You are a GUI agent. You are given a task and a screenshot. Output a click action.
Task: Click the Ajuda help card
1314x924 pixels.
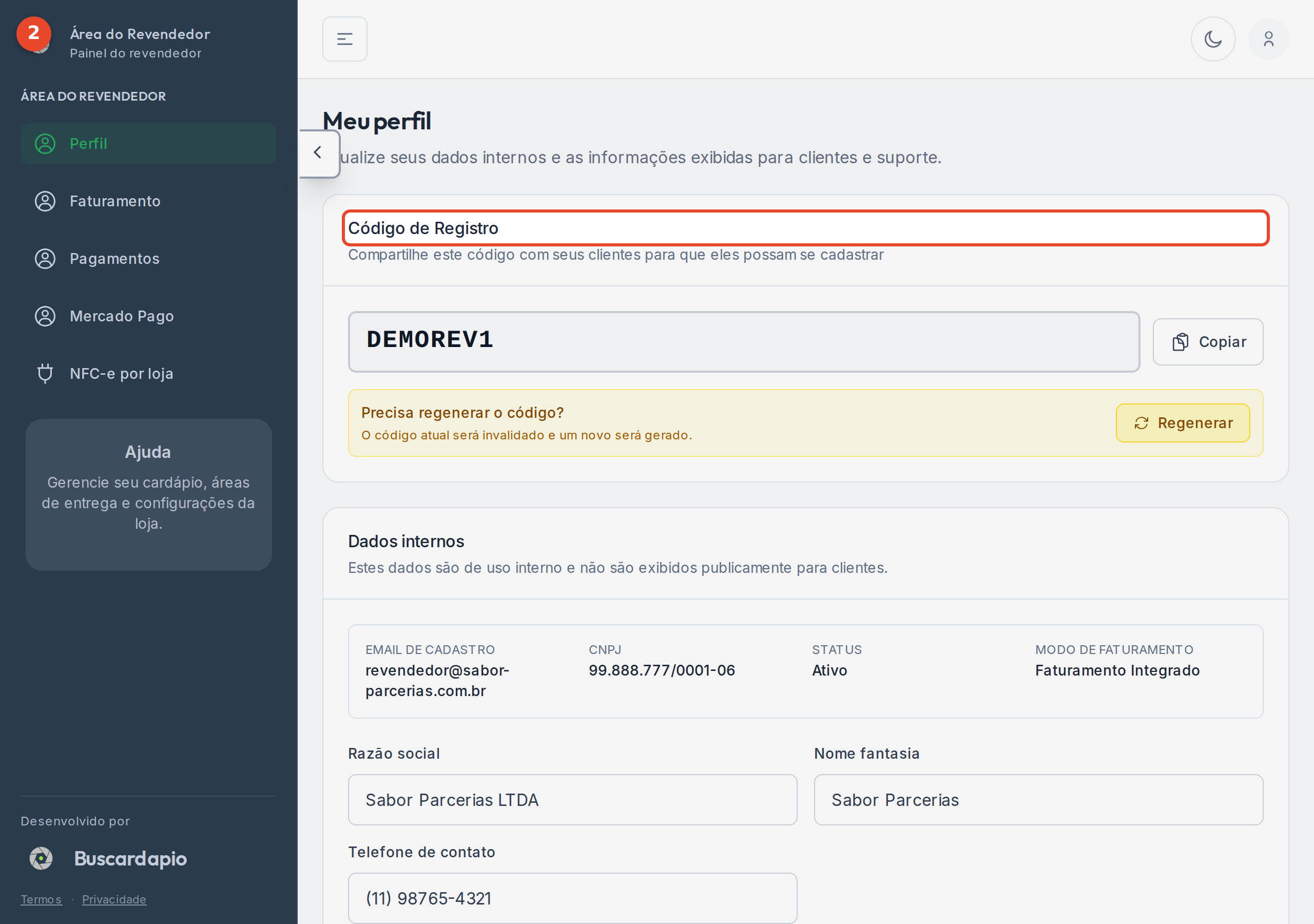coord(148,495)
